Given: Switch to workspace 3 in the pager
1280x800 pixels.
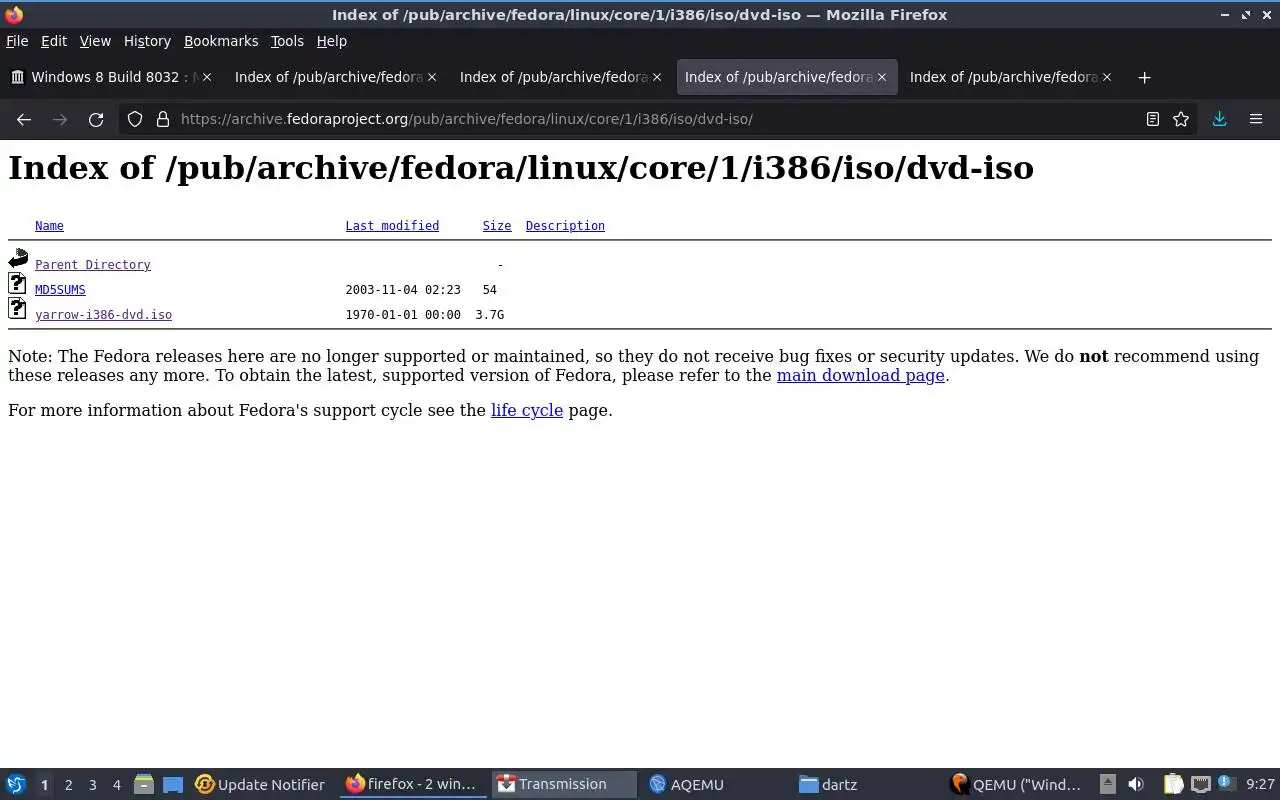Looking at the screenshot, I should tap(93, 785).
